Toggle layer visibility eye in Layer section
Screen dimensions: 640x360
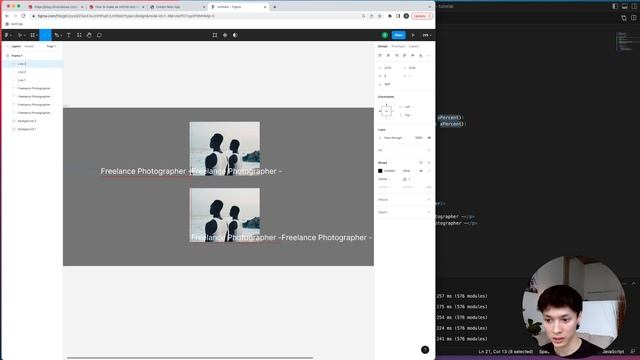(x=429, y=138)
